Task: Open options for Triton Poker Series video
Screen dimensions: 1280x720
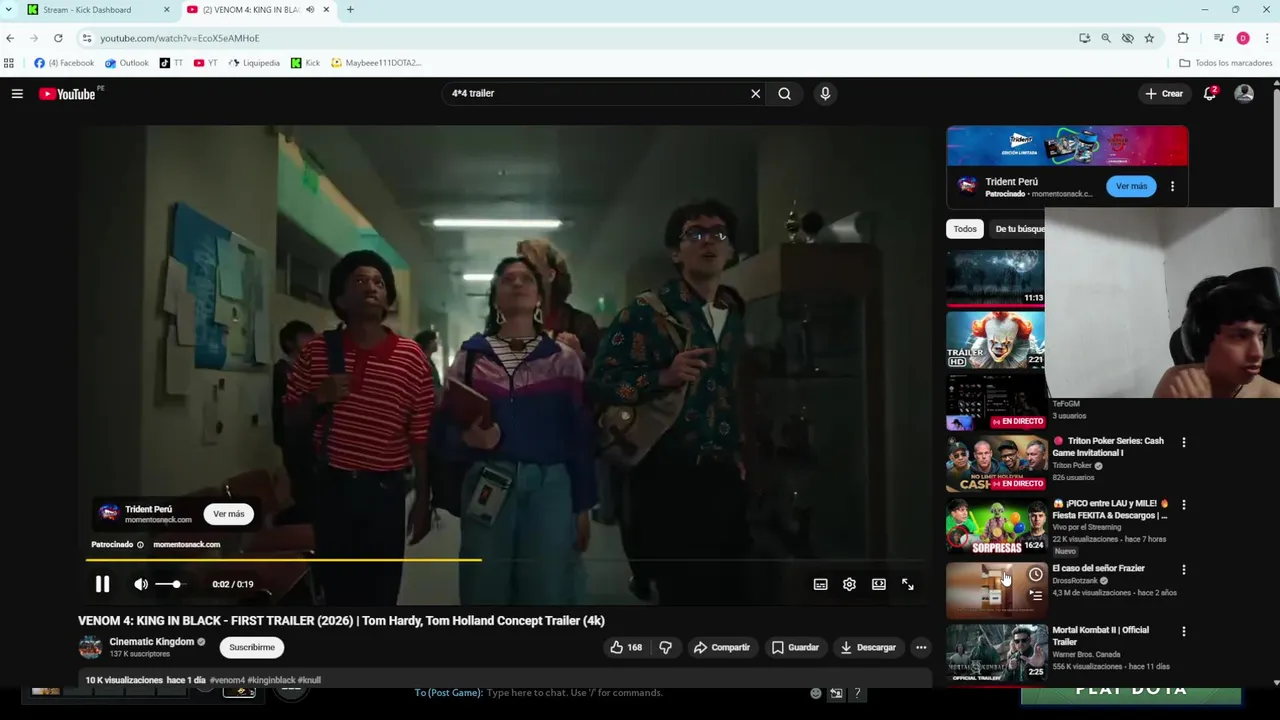Action: pyautogui.click(x=1184, y=442)
